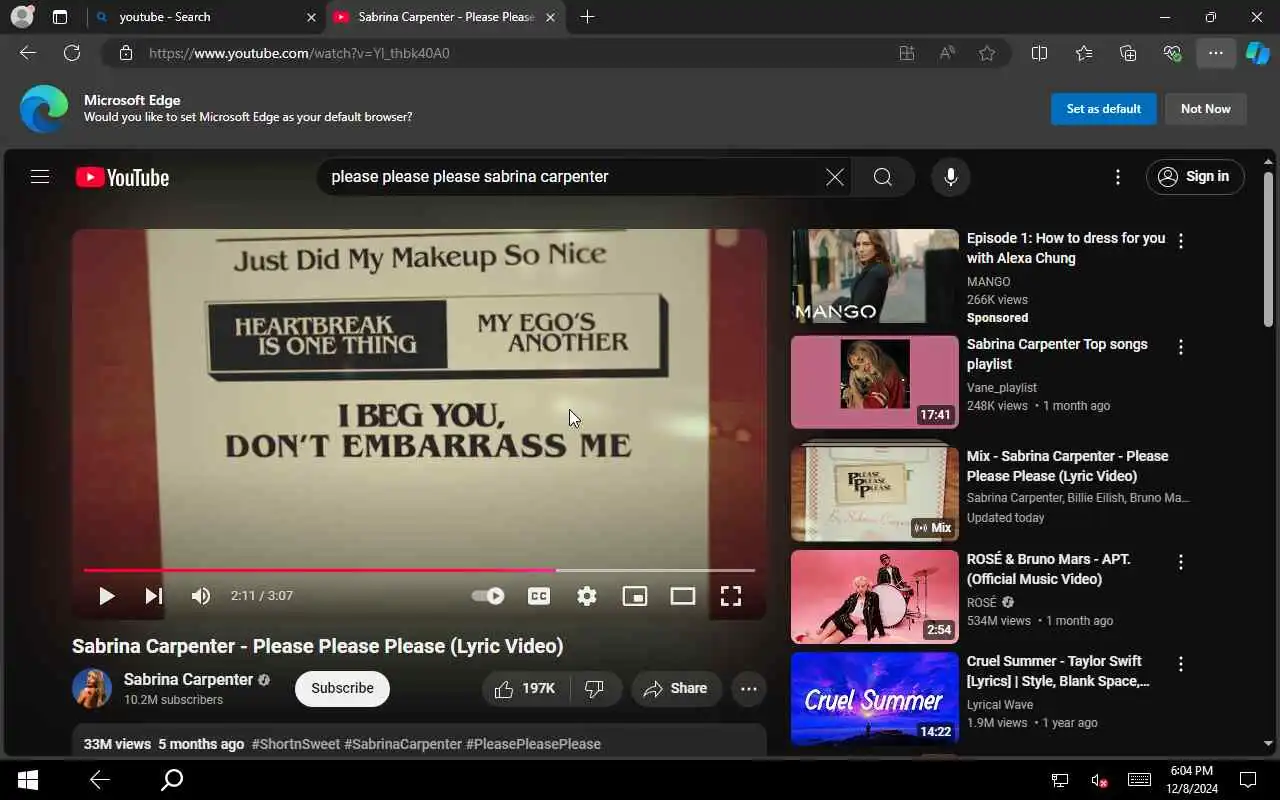
Task: Open options for ROSÉ & Bruno Mars APT. video
Action: click(1181, 562)
